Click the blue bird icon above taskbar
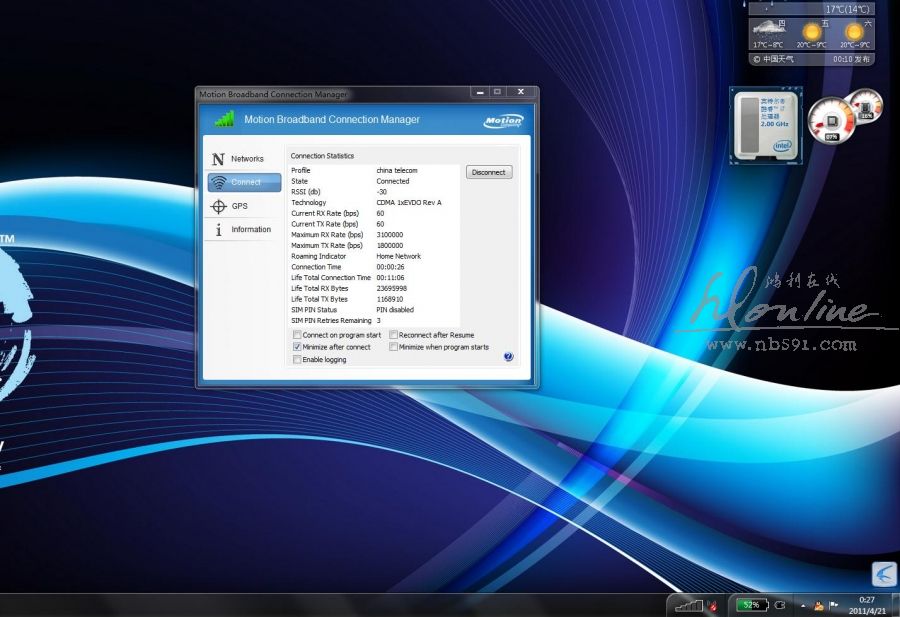The width and height of the screenshot is (900, 617). (x=884, y=574)
